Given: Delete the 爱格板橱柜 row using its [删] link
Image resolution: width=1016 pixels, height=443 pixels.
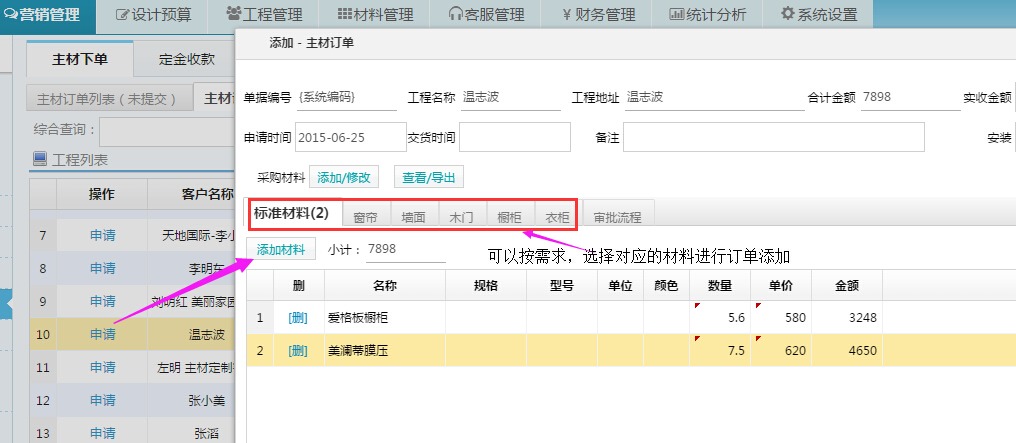Looking at the screenshot, I should point(298,318).
